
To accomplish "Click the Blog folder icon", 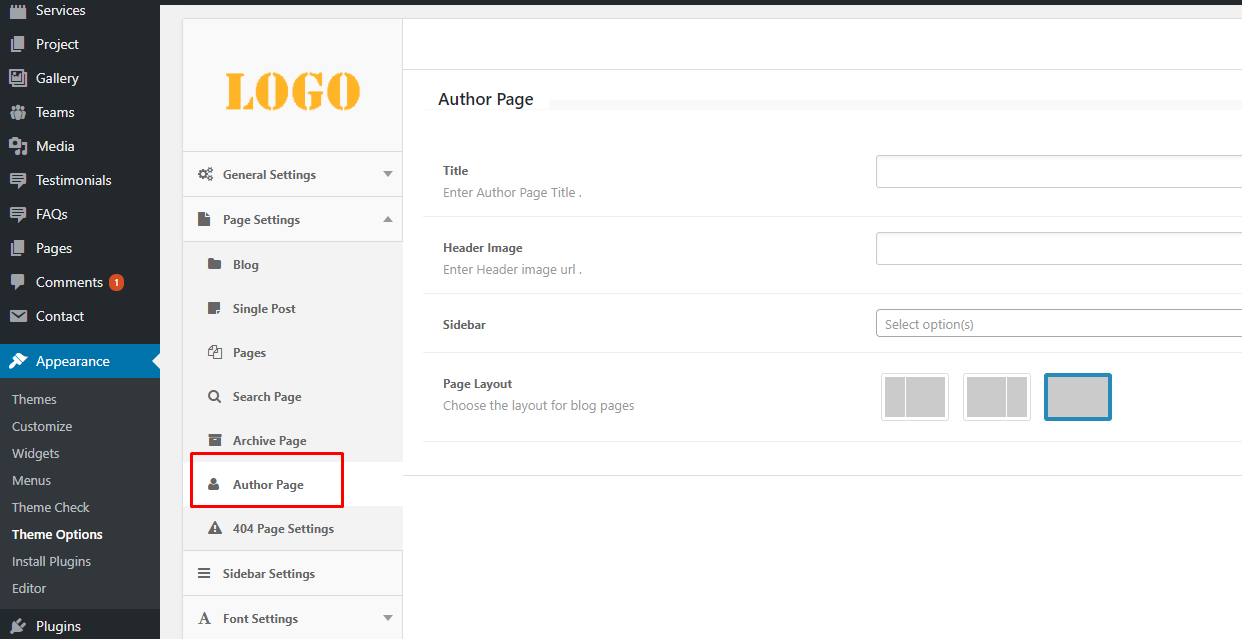I will (214, 264).
